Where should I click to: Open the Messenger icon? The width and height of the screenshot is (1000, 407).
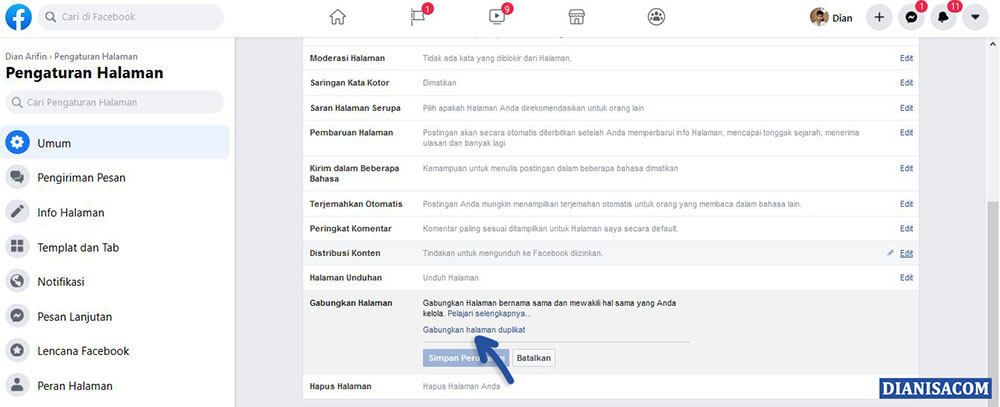(x=911, y=18)
